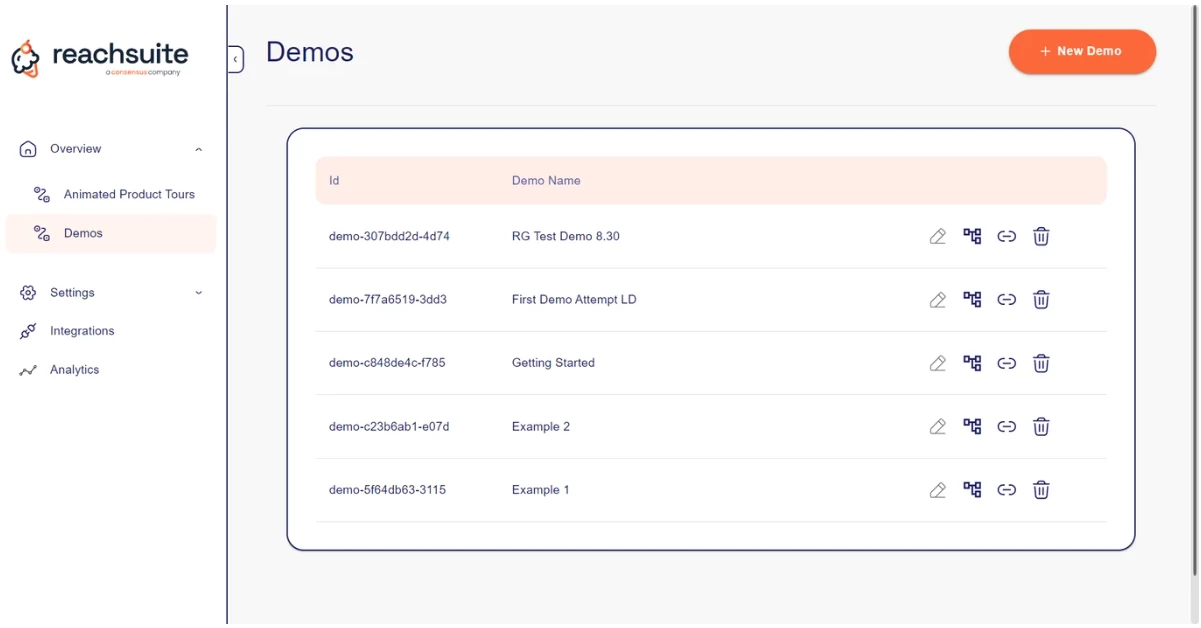Open the Analytics section
This screenshot has height=628, width=1201.
point(74,370)
